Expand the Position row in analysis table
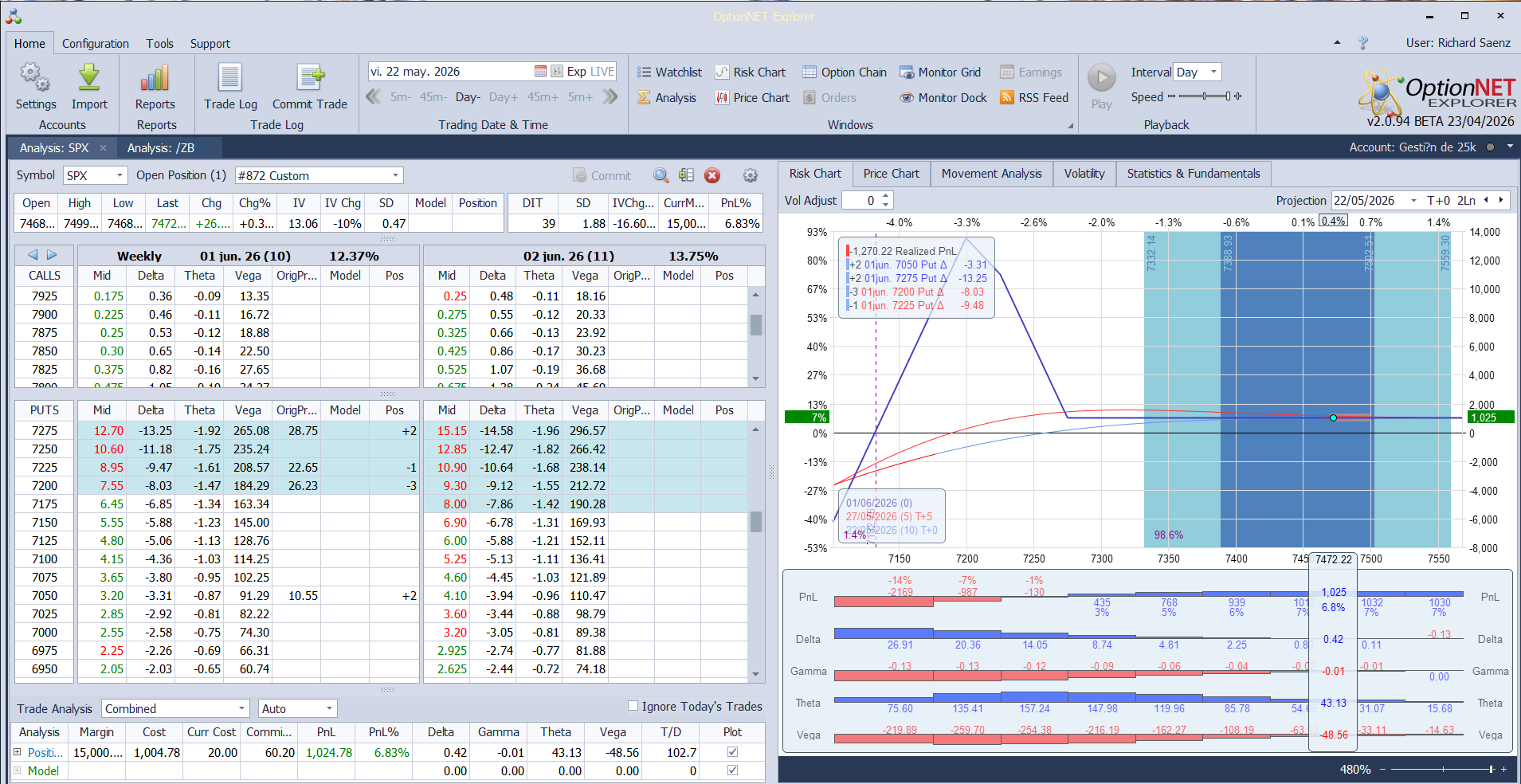The height and width of the screenshot is (784, 1521). click(x=18, y=752)
